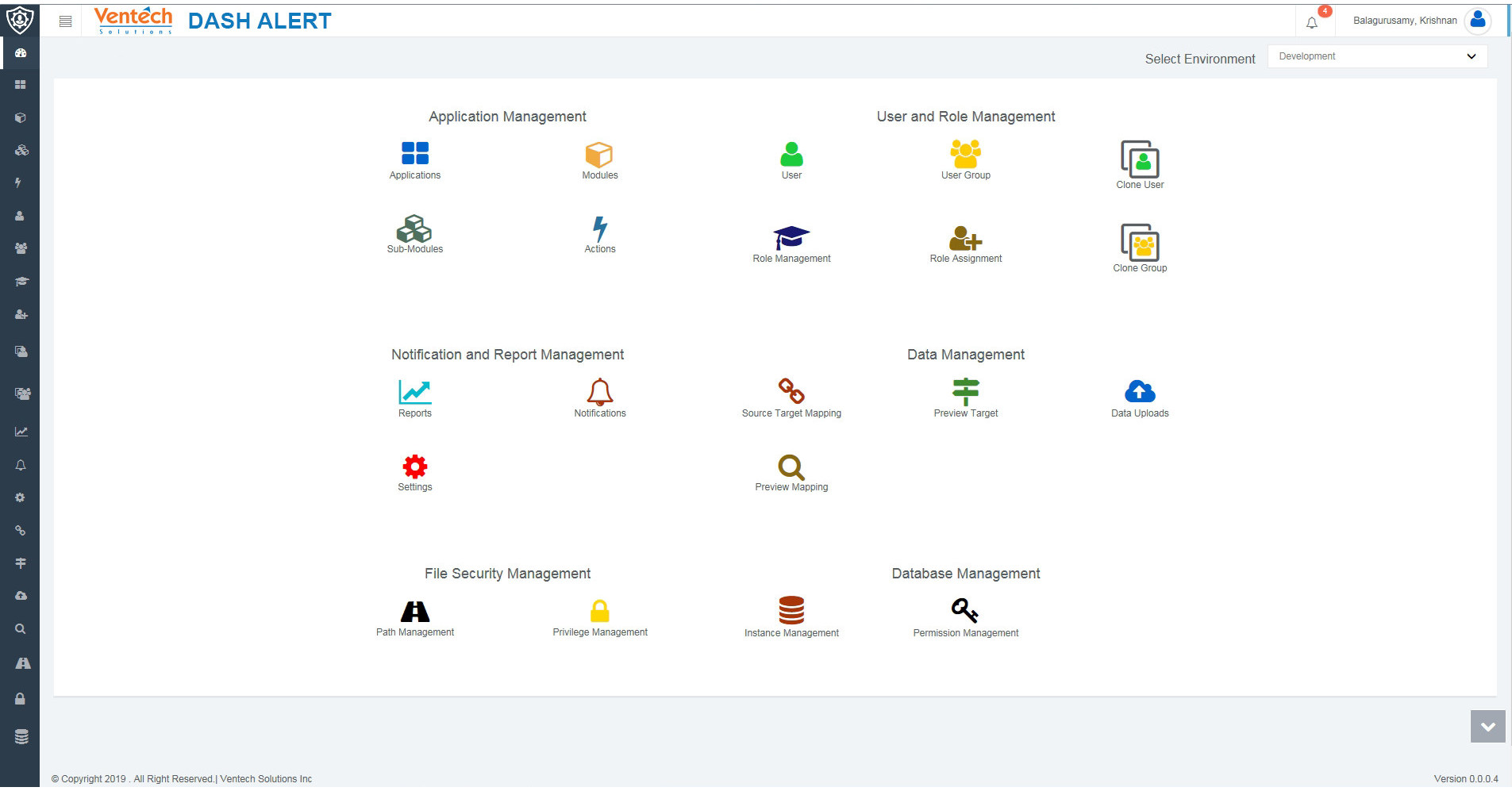Viewport: 1512px width, 791px height.
Task: Select the Instance Management database icon
Action: click(x=791, y=609)
